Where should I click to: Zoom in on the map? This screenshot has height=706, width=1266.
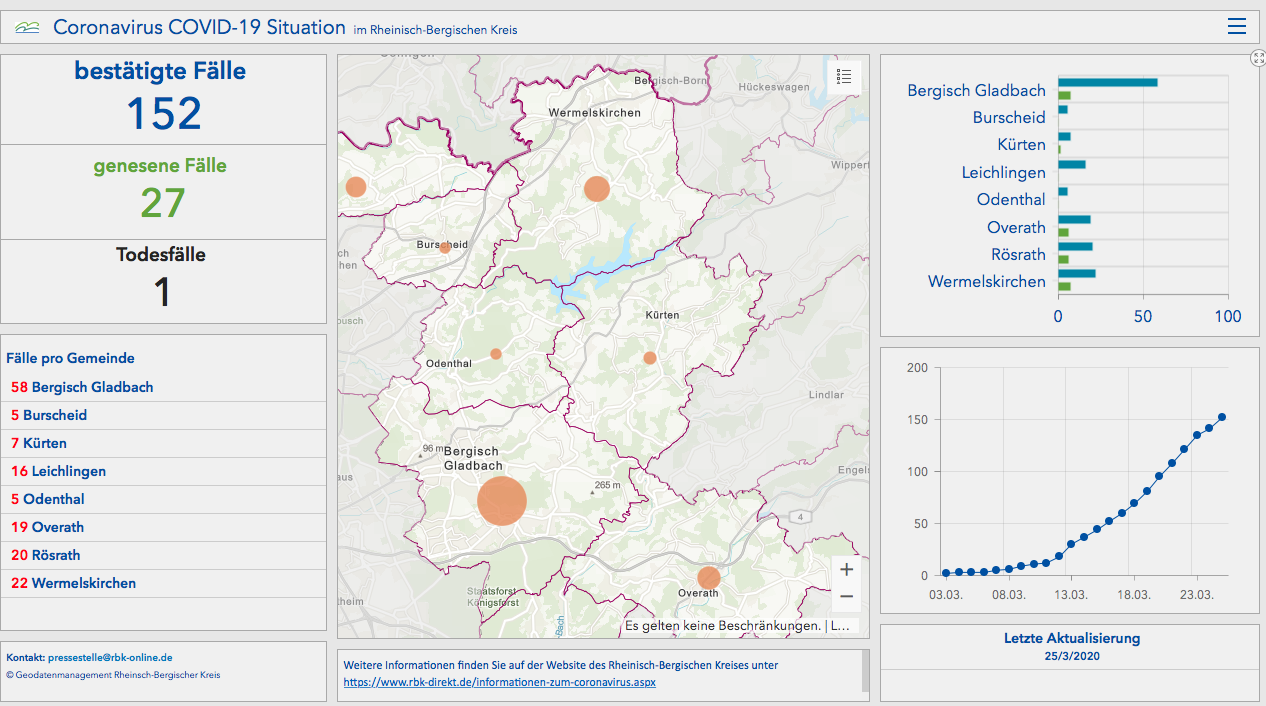846,570
